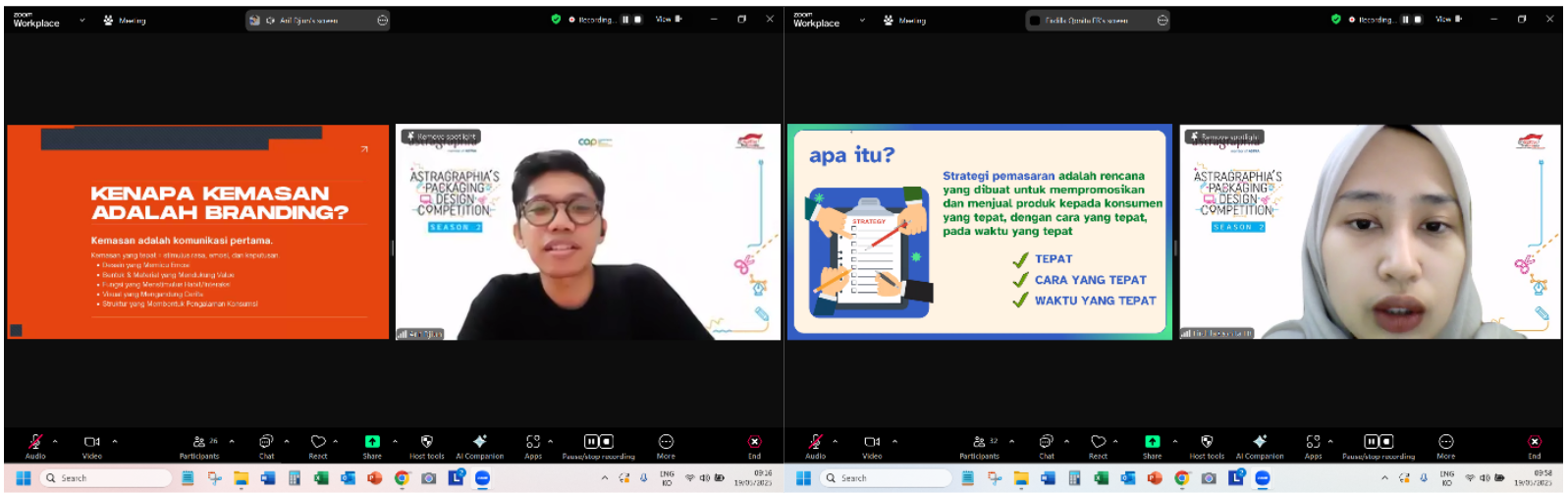Viewport: 1568px width, 495px height.
Task: Open Host tools in the left meeting
Action: [426, 443]
